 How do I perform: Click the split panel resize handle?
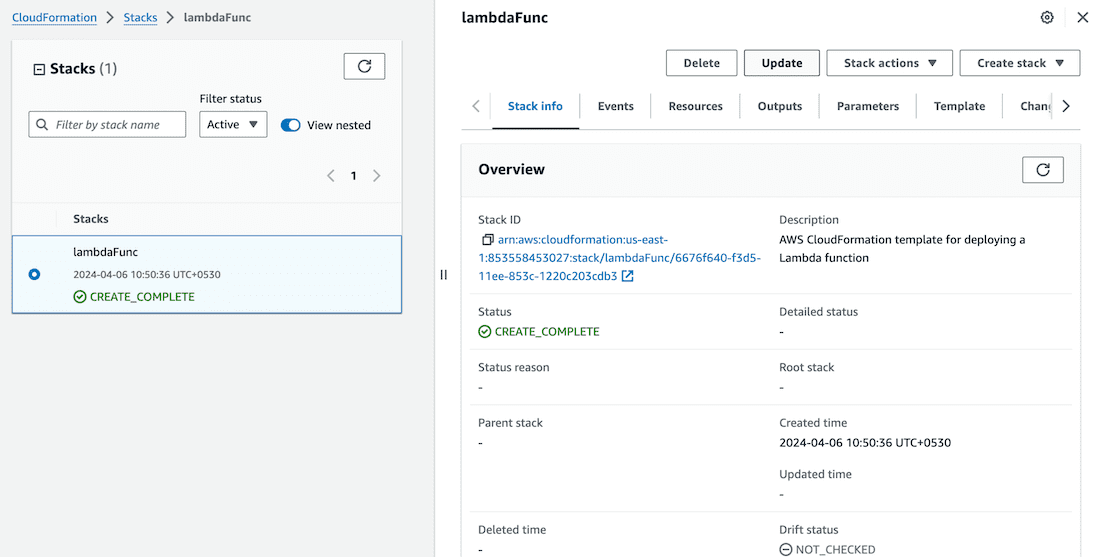[443, 275]
